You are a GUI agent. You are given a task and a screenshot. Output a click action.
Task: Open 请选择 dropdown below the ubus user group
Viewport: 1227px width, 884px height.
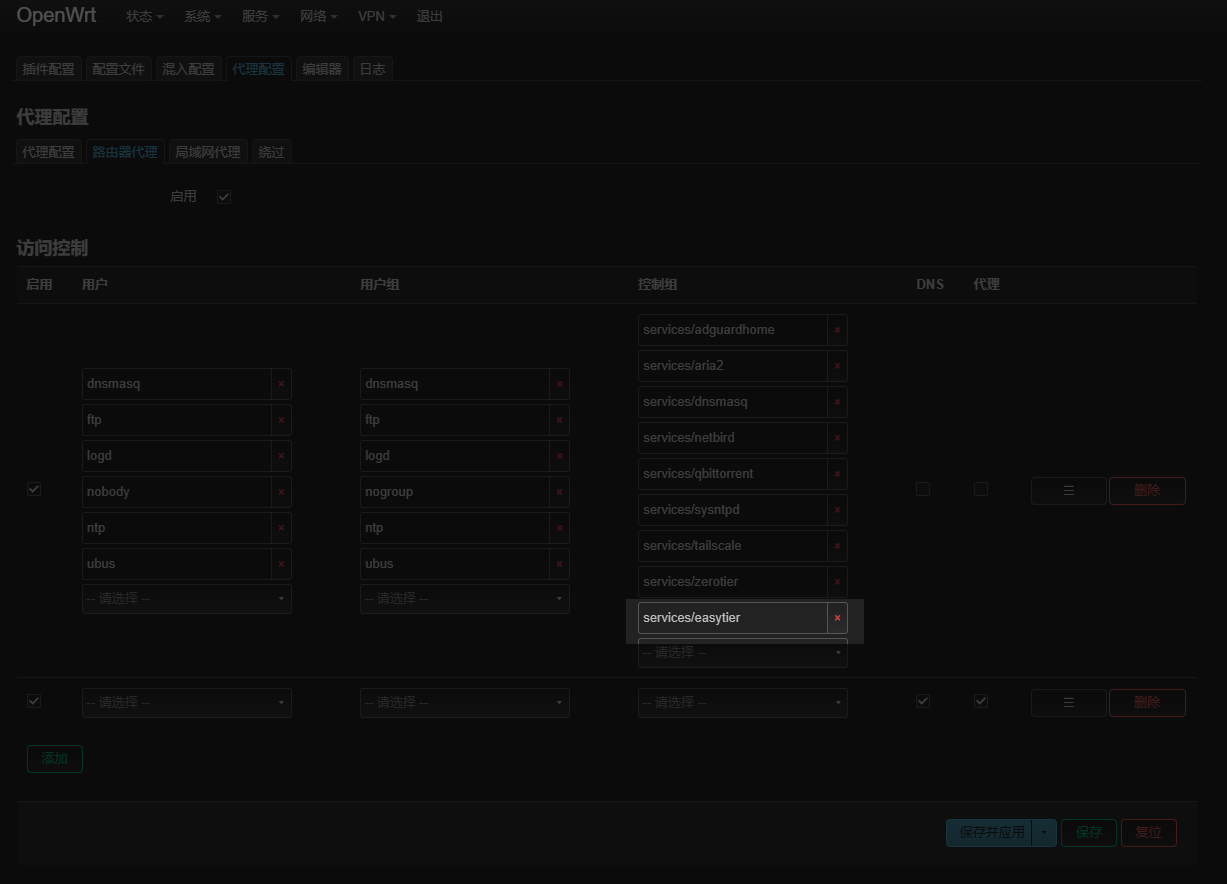click(465, 599)
